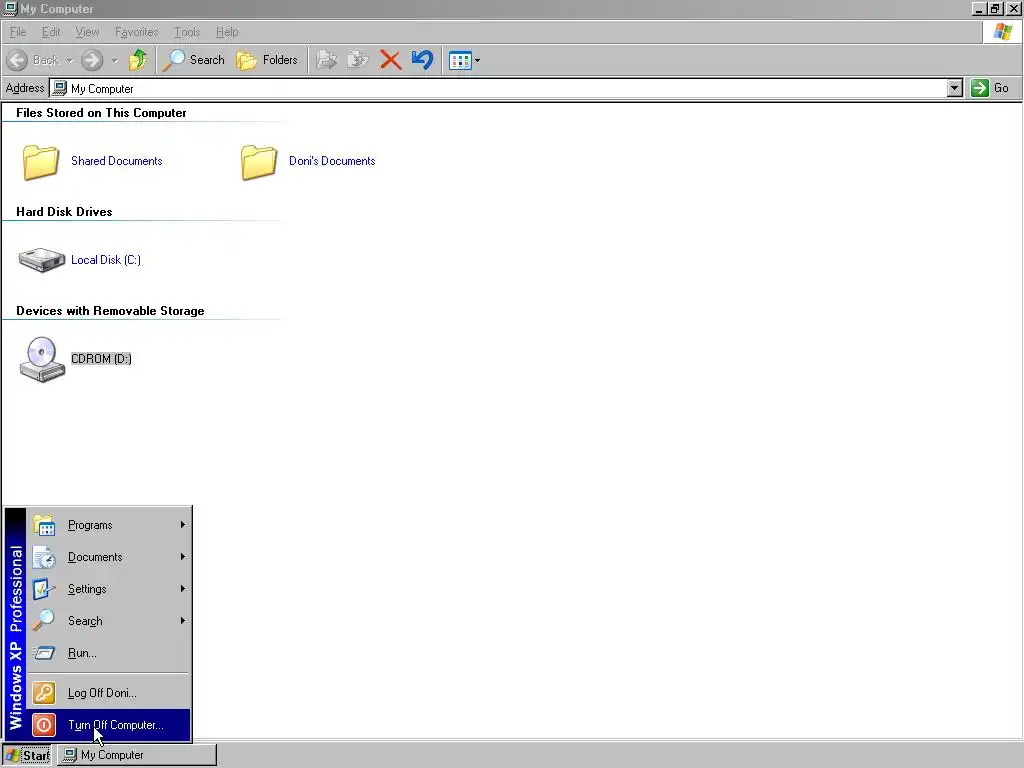Open Search in the Start menu

click(x=109, y=621)
